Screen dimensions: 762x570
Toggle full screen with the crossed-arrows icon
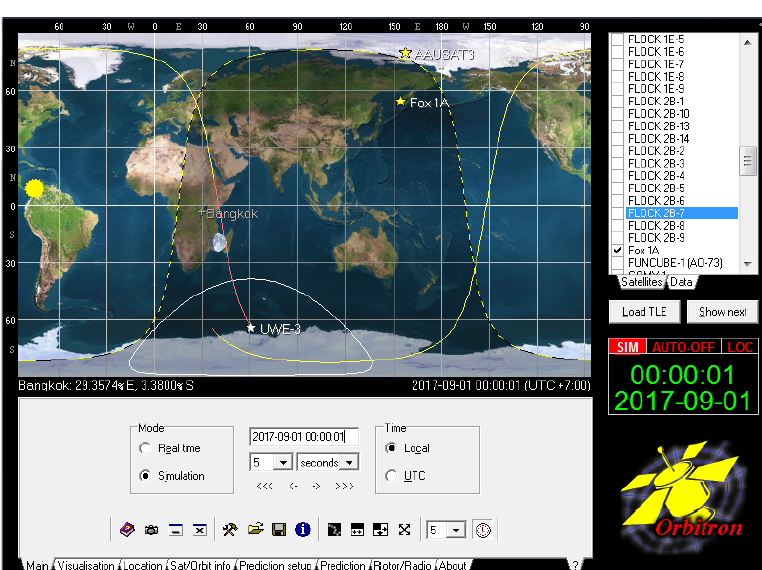point(404,529)
